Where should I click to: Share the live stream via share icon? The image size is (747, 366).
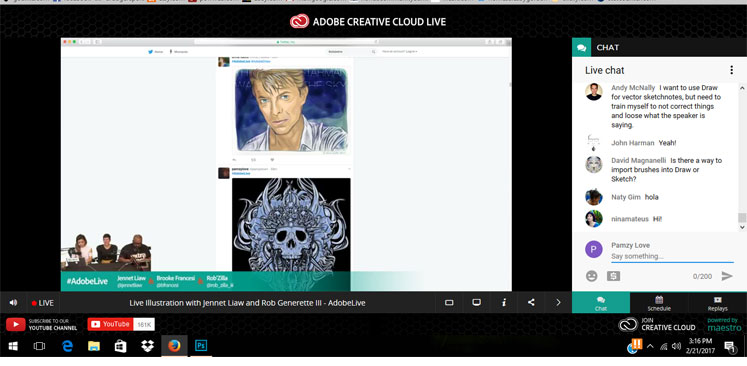pyautogui.click(x=531, y=303)
